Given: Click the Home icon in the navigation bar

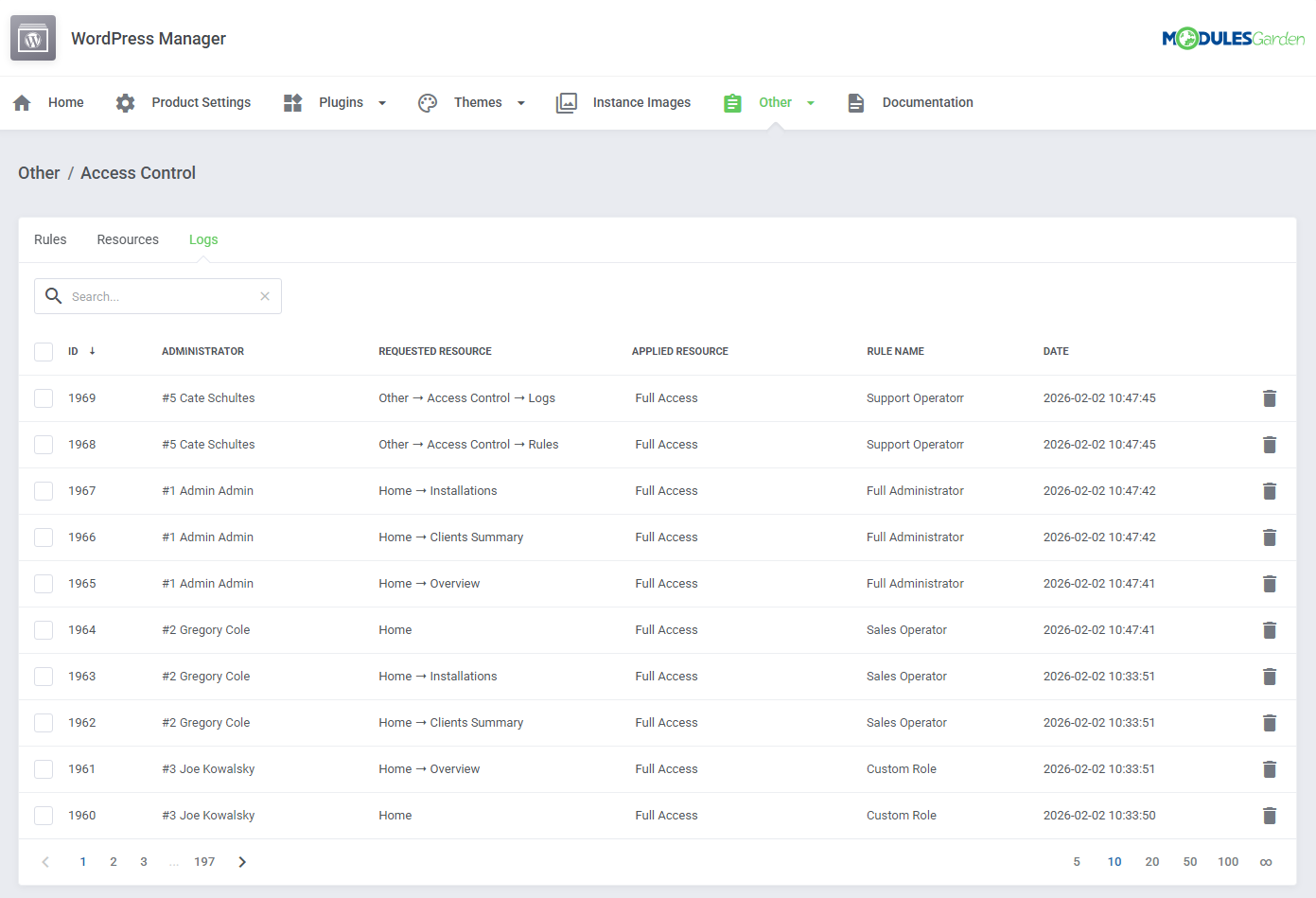Looking at the screenshot, I should click(21, 102).
